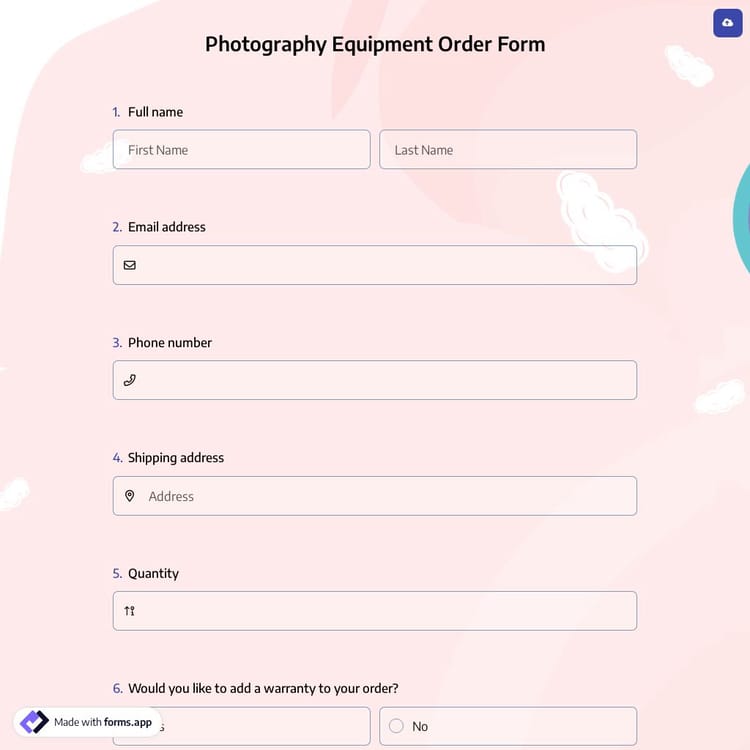
Task: Click the forms.app logo icon
Action: coord(34,722)
